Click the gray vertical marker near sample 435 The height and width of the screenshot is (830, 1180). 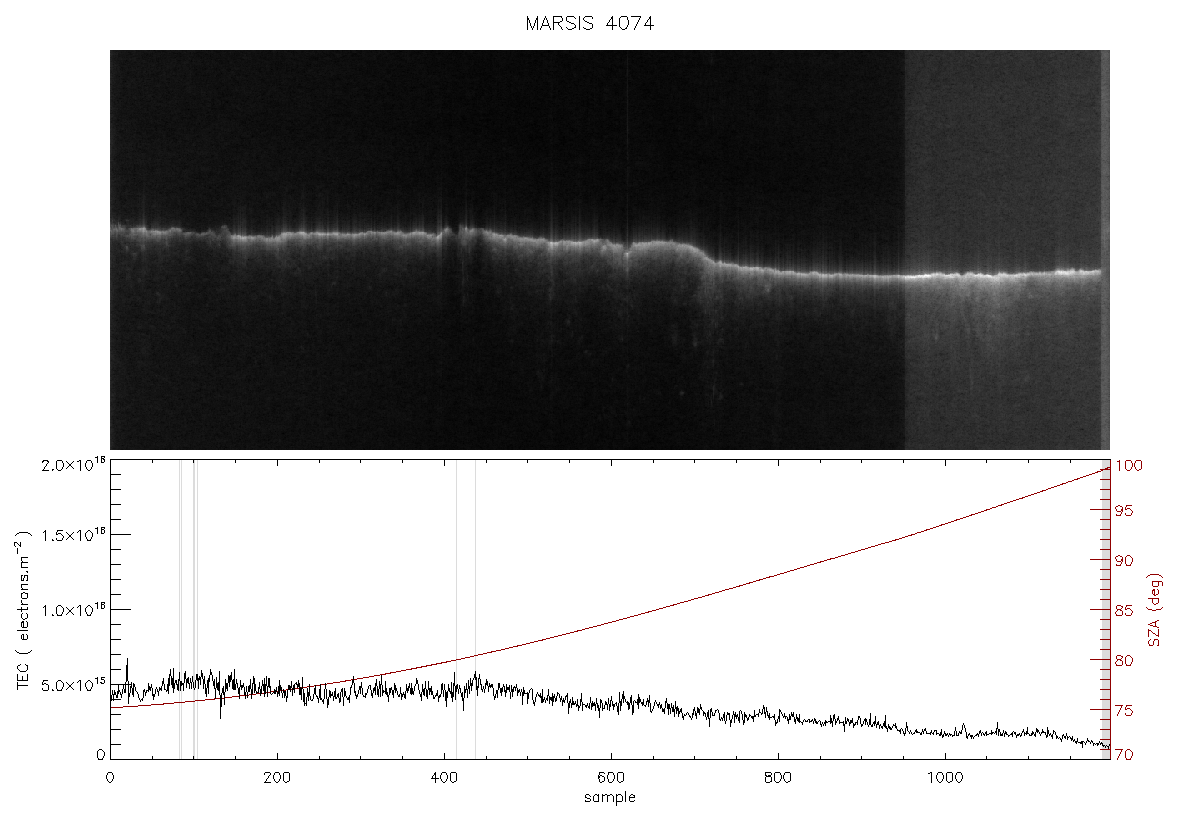pos(475,610)
